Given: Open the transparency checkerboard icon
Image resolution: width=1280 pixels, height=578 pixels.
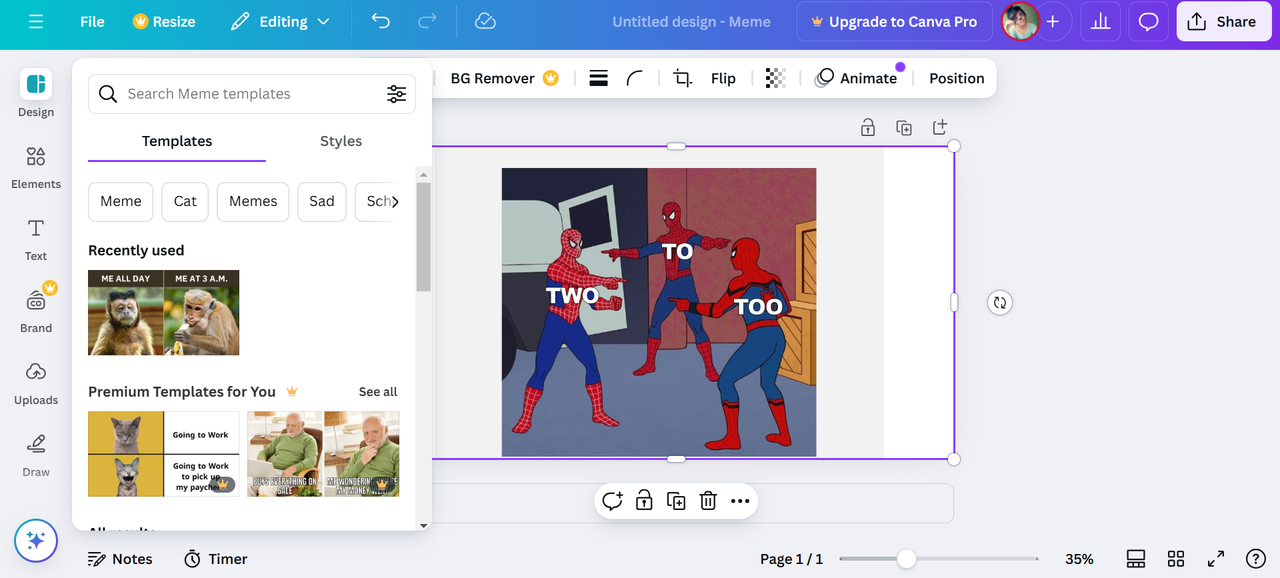Looking at the screenshot, I should click(x=775, y=78).
